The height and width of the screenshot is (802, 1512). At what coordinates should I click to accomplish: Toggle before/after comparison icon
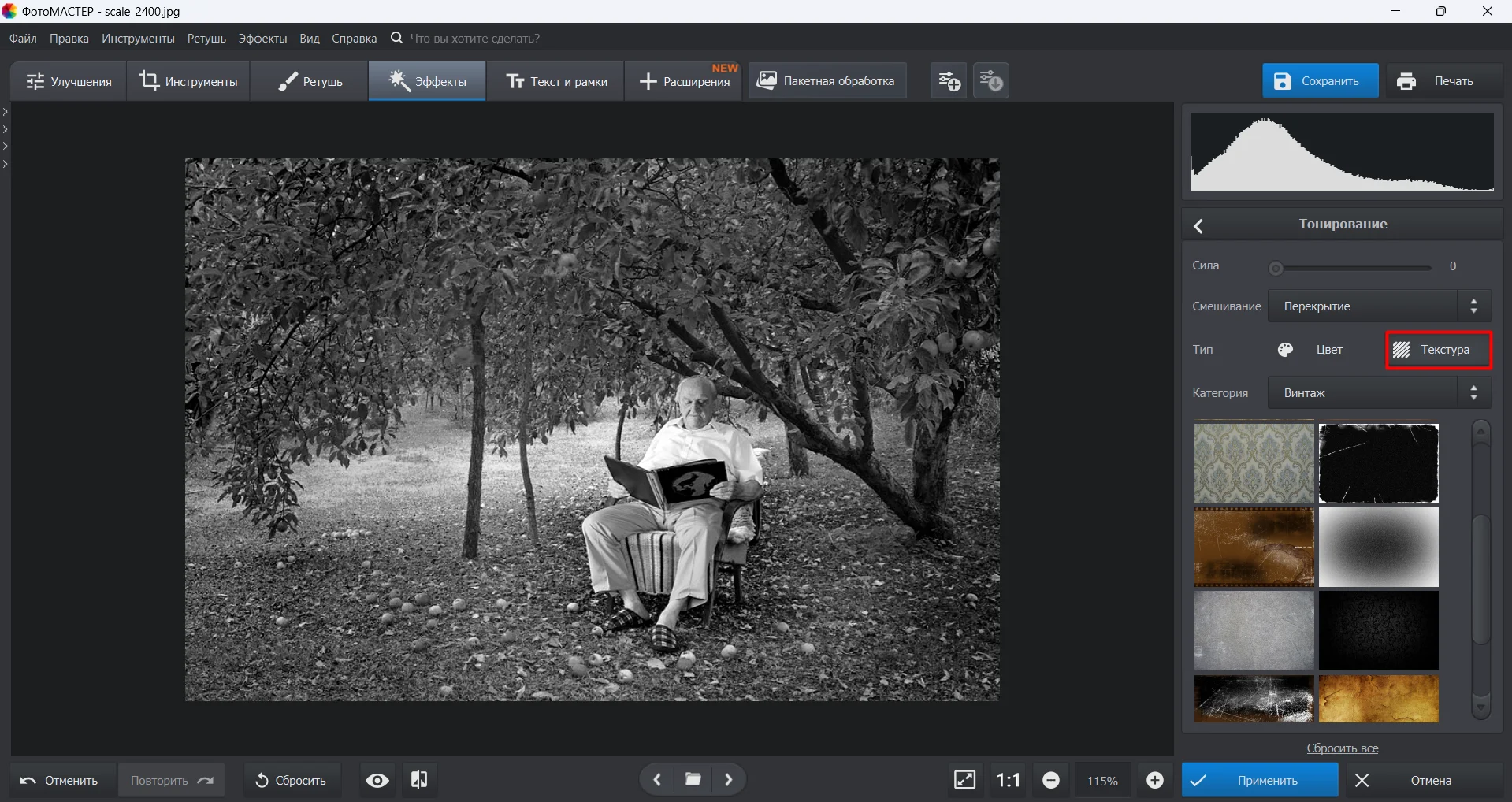click(419, 780)
